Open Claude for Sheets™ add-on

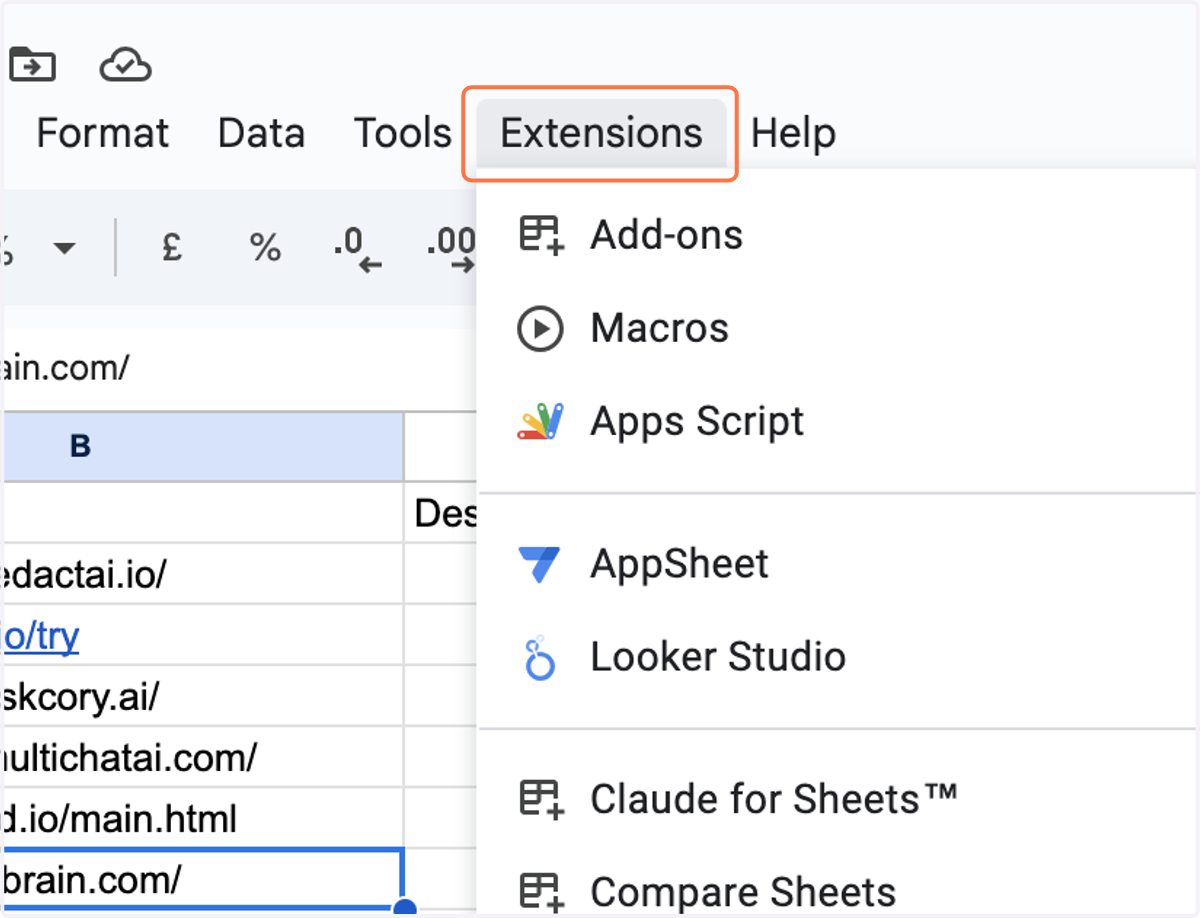pyautogui.click(x=838, y=799)
